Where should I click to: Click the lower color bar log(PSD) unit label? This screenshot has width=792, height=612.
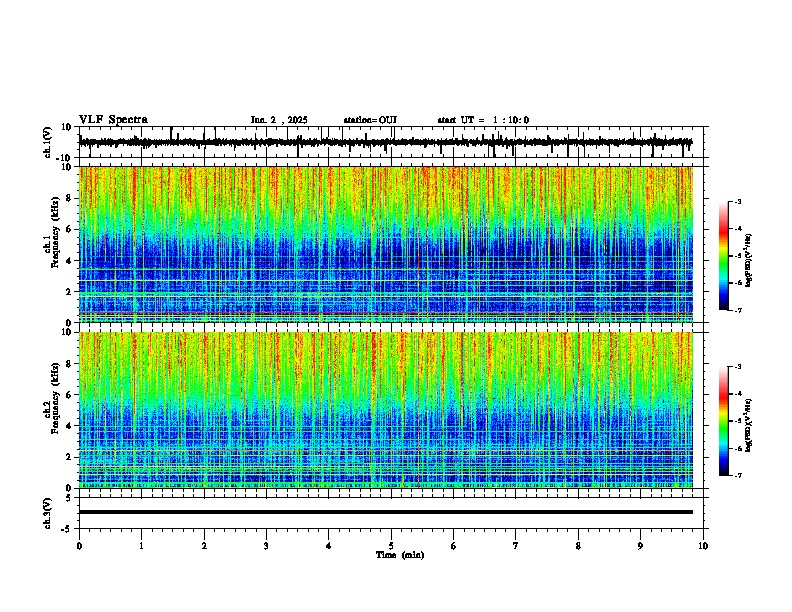coord(749,425)
